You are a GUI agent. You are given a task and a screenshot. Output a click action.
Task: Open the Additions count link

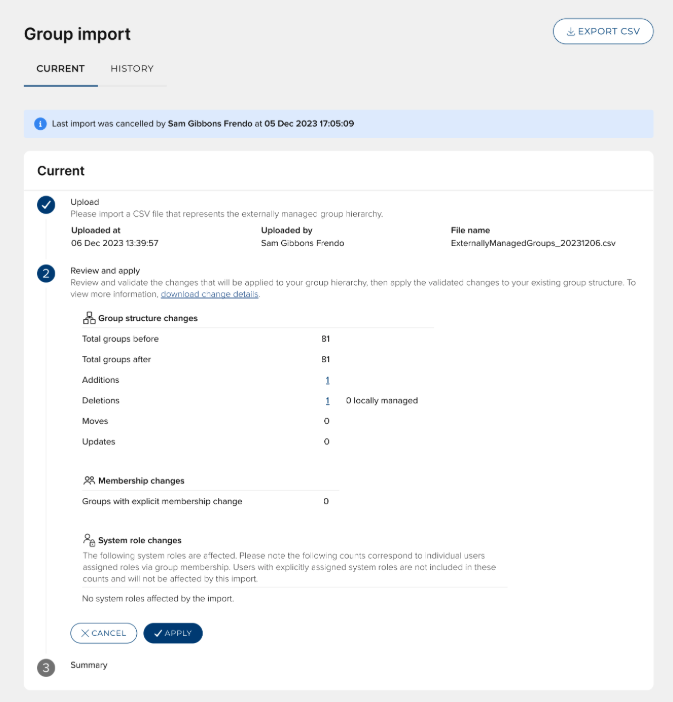click(x=327, y=380)
